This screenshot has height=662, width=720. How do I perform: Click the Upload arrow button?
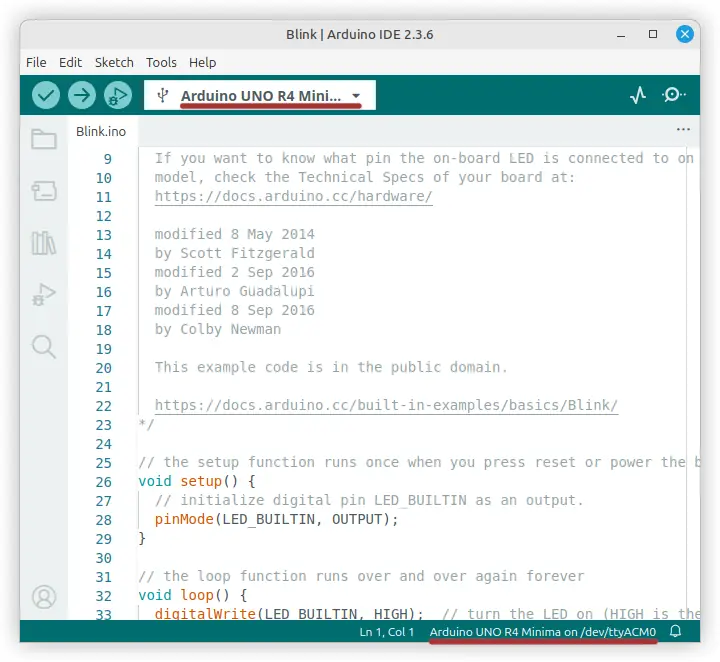82,95
